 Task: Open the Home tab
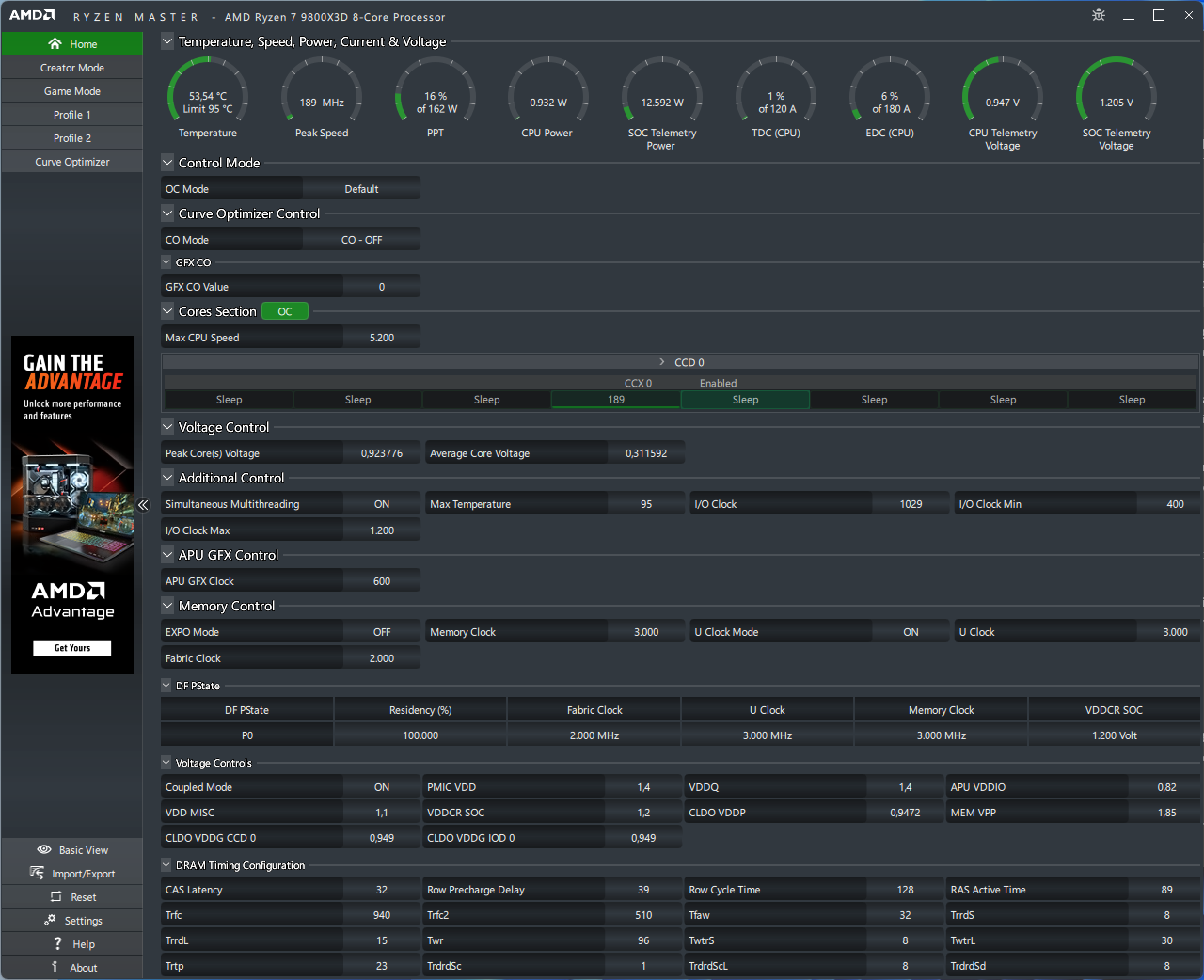[x=72, y=44]
